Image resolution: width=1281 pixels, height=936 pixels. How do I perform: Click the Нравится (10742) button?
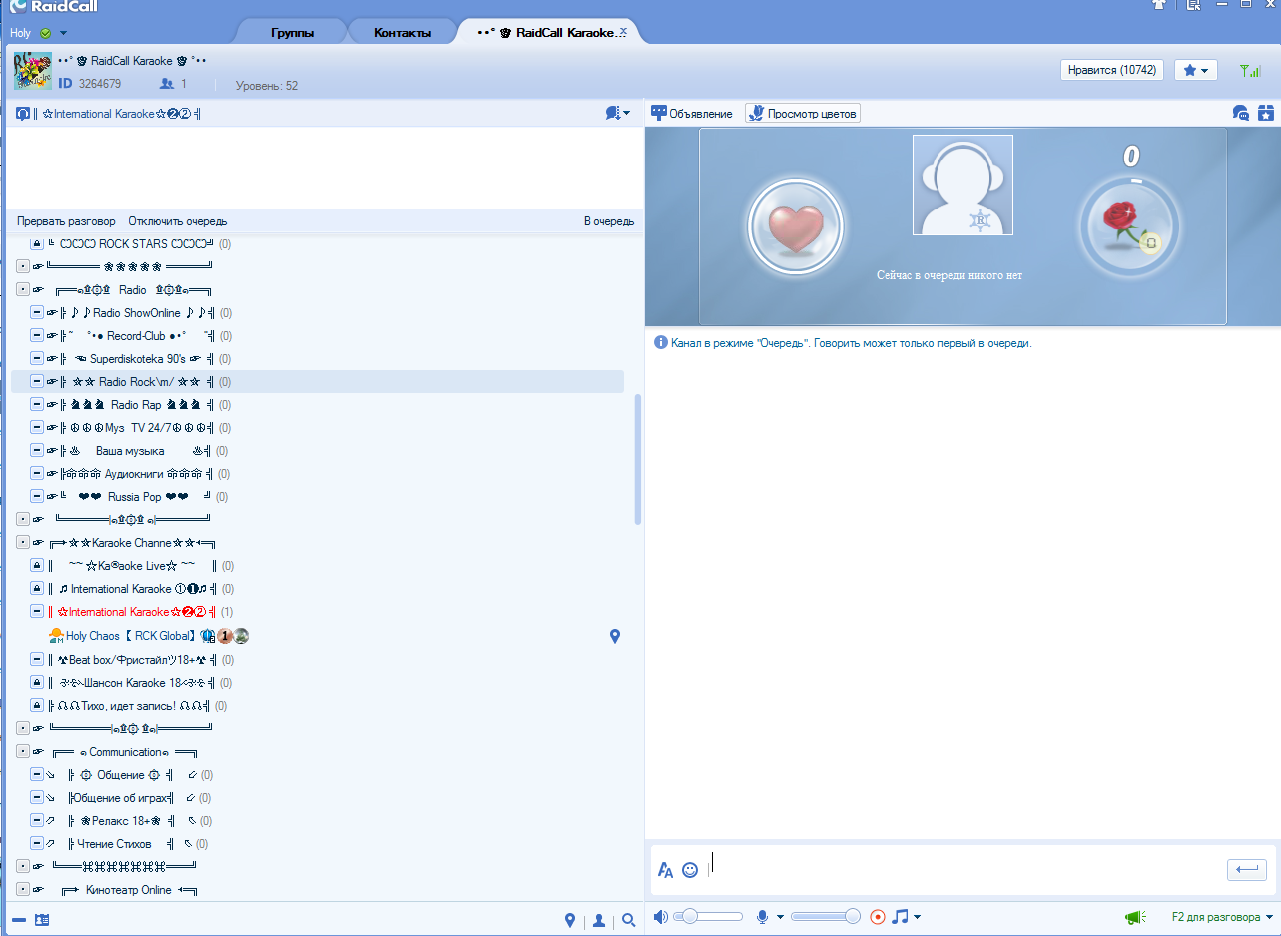1111,70
